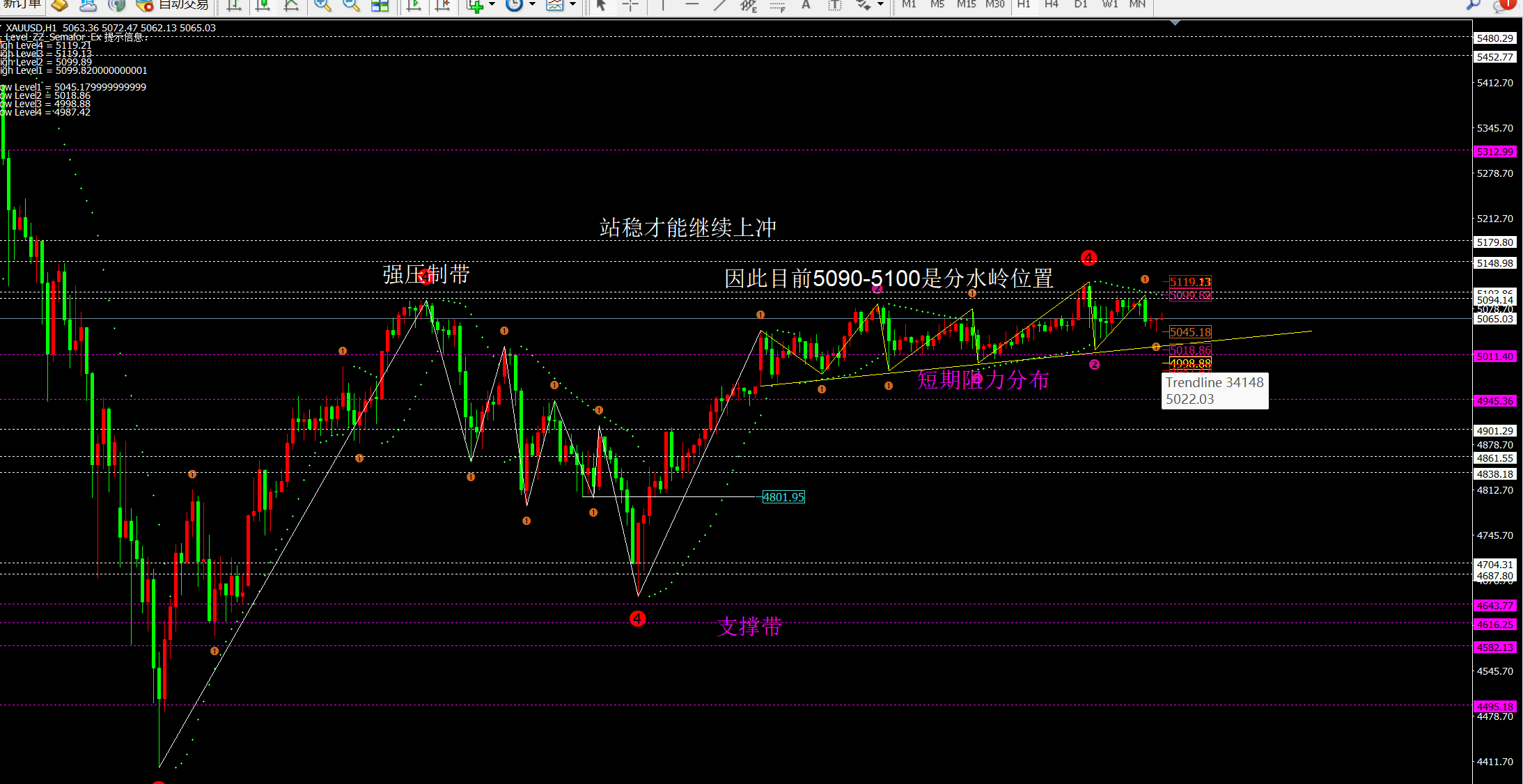Viewport: 1523px width, 784px height.
Task: Open the search magnifier icon
Action: (1473, 5)
